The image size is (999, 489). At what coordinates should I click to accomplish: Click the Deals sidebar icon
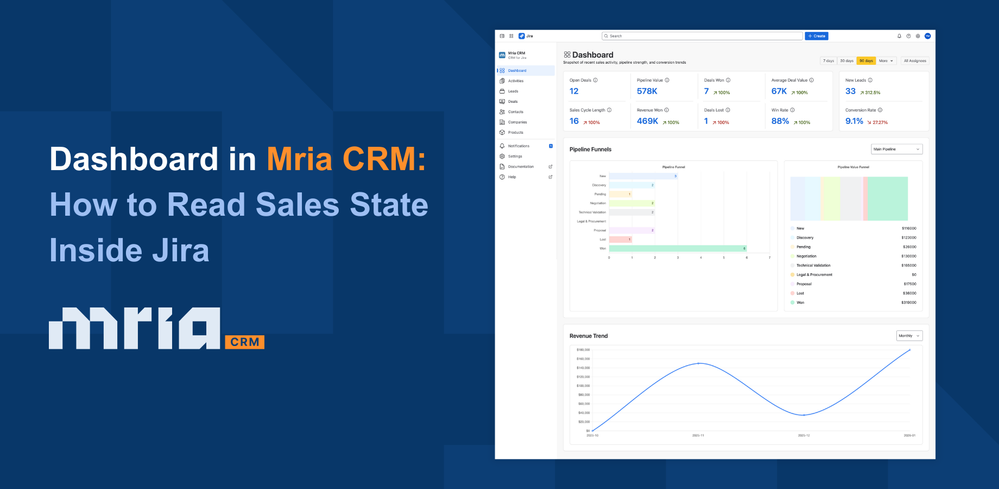(502, 101)
